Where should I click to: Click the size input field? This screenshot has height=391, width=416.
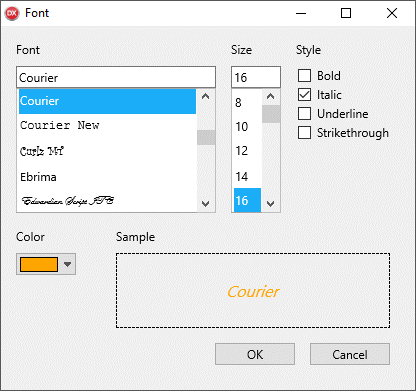256,77
